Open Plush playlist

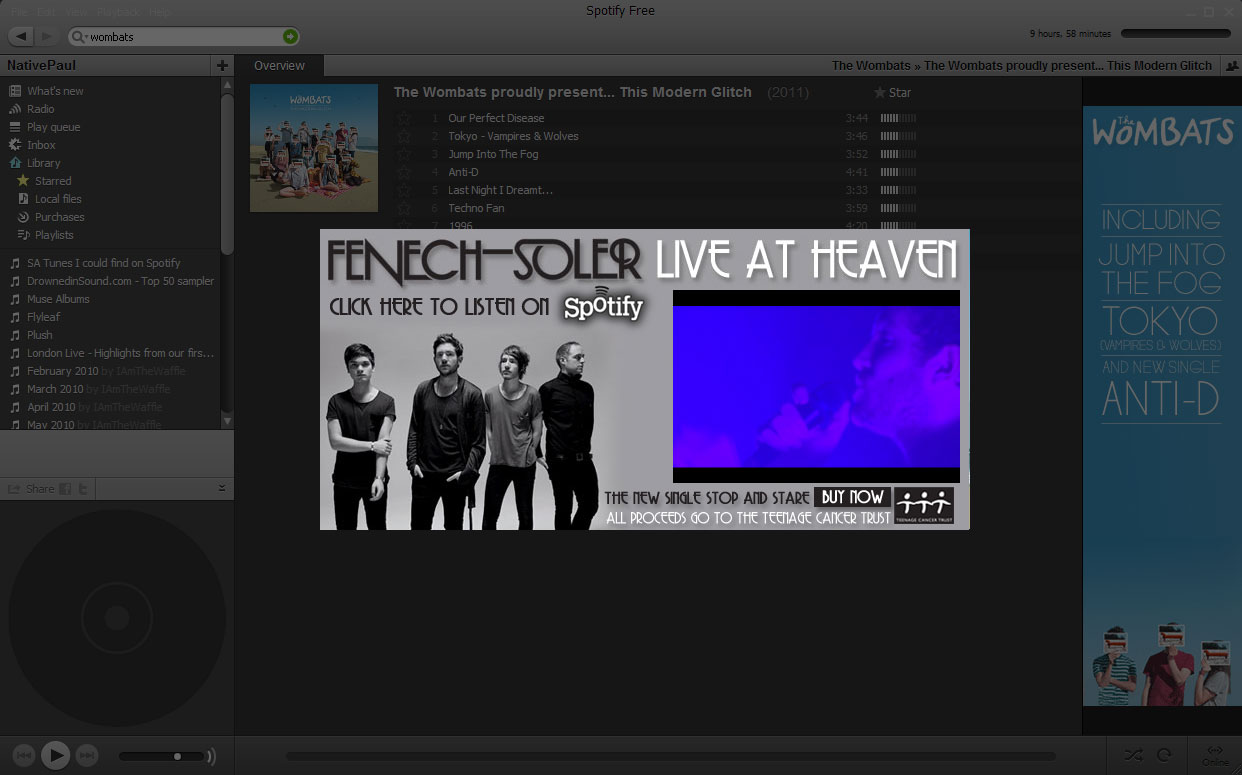[x=40, y=335]
